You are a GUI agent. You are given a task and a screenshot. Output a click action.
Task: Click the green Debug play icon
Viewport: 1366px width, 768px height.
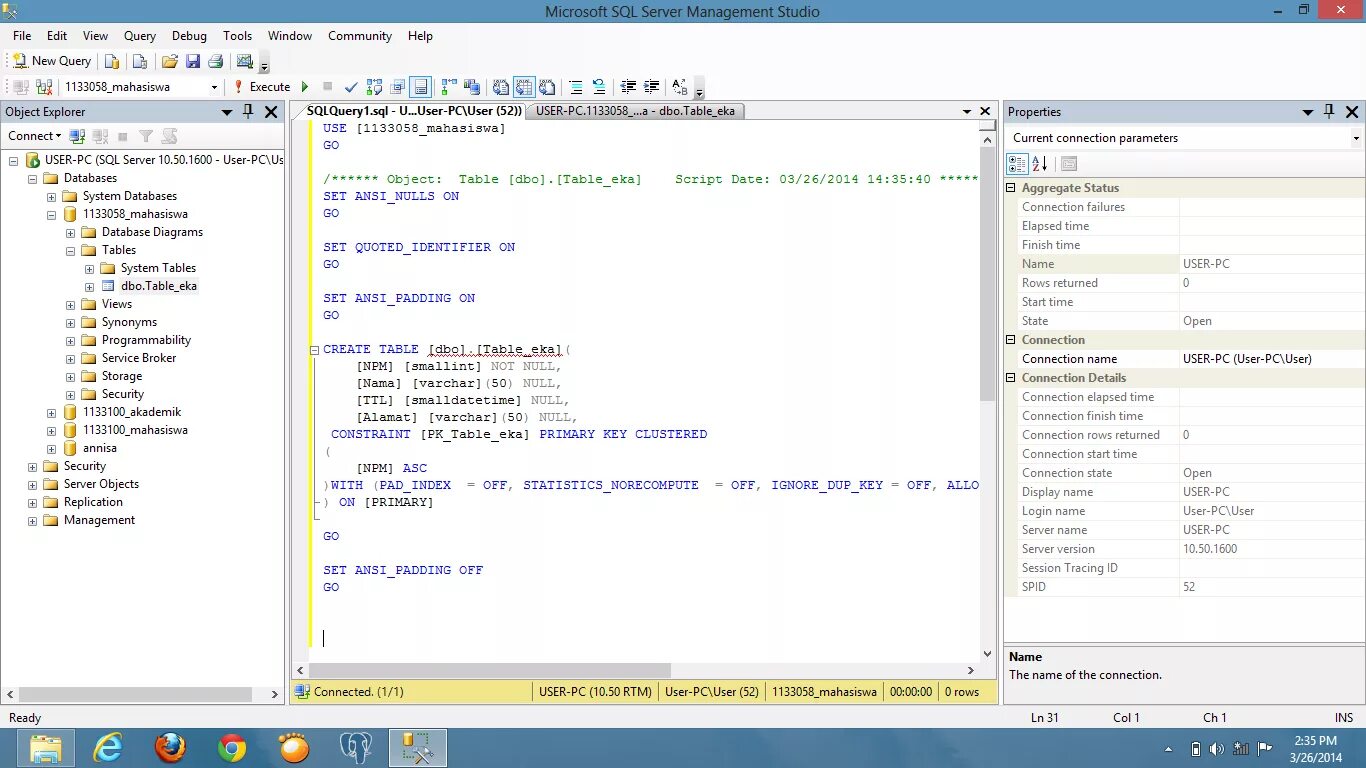305,87
